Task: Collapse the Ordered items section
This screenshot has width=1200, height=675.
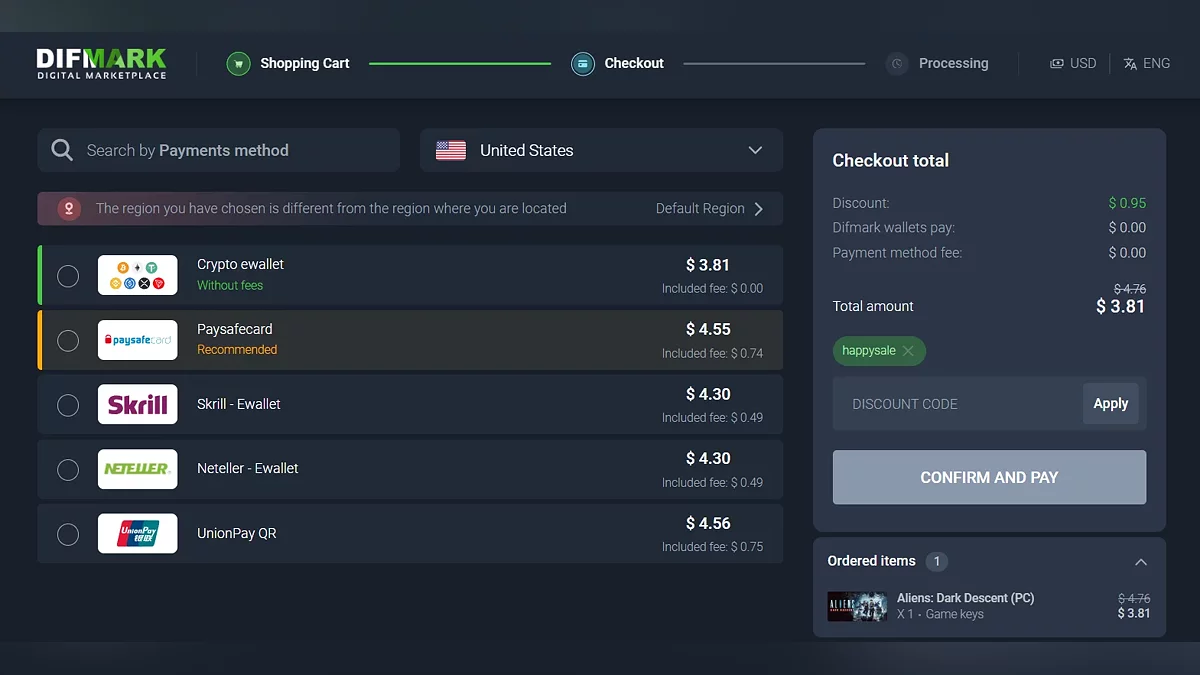Action: point(1141,562)
